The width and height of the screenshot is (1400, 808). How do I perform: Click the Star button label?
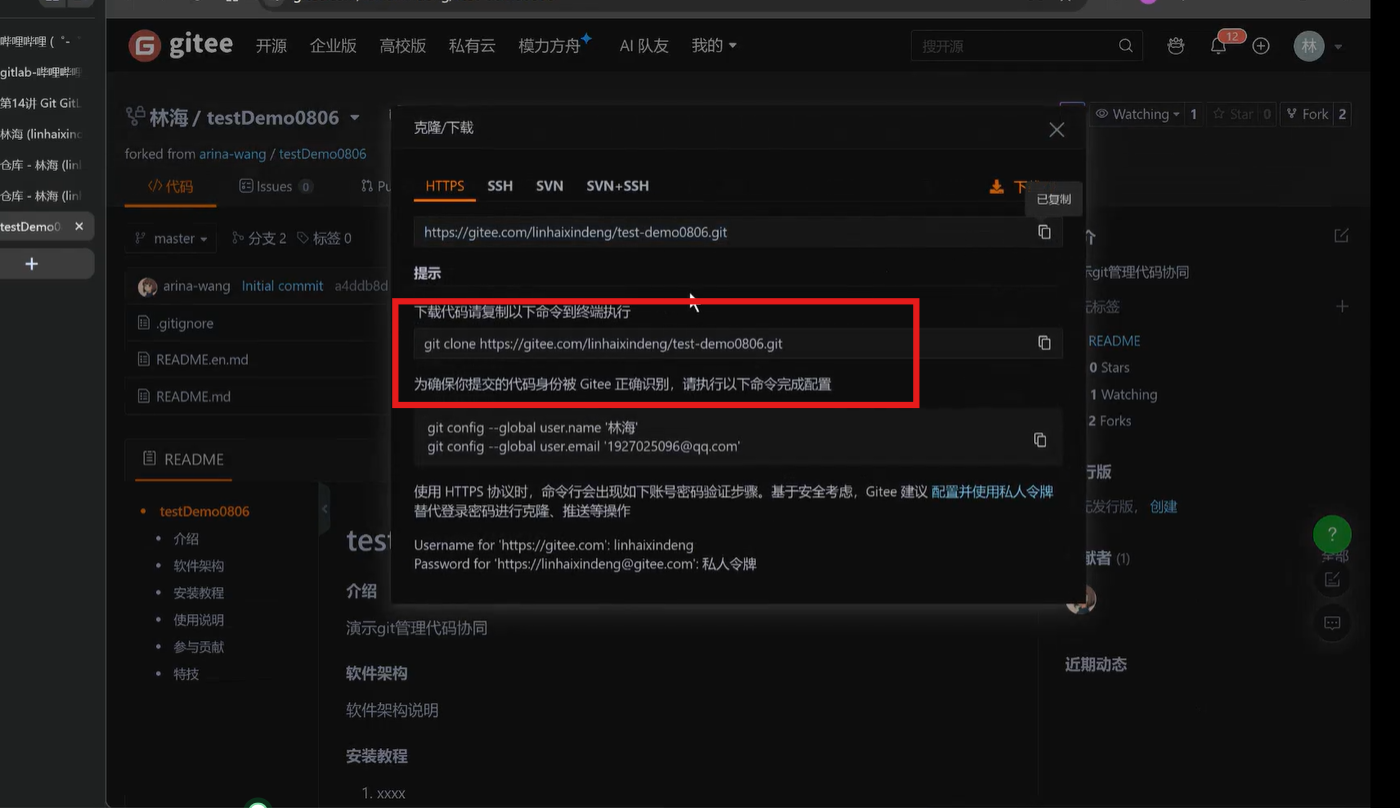[x=1242, y=114]
